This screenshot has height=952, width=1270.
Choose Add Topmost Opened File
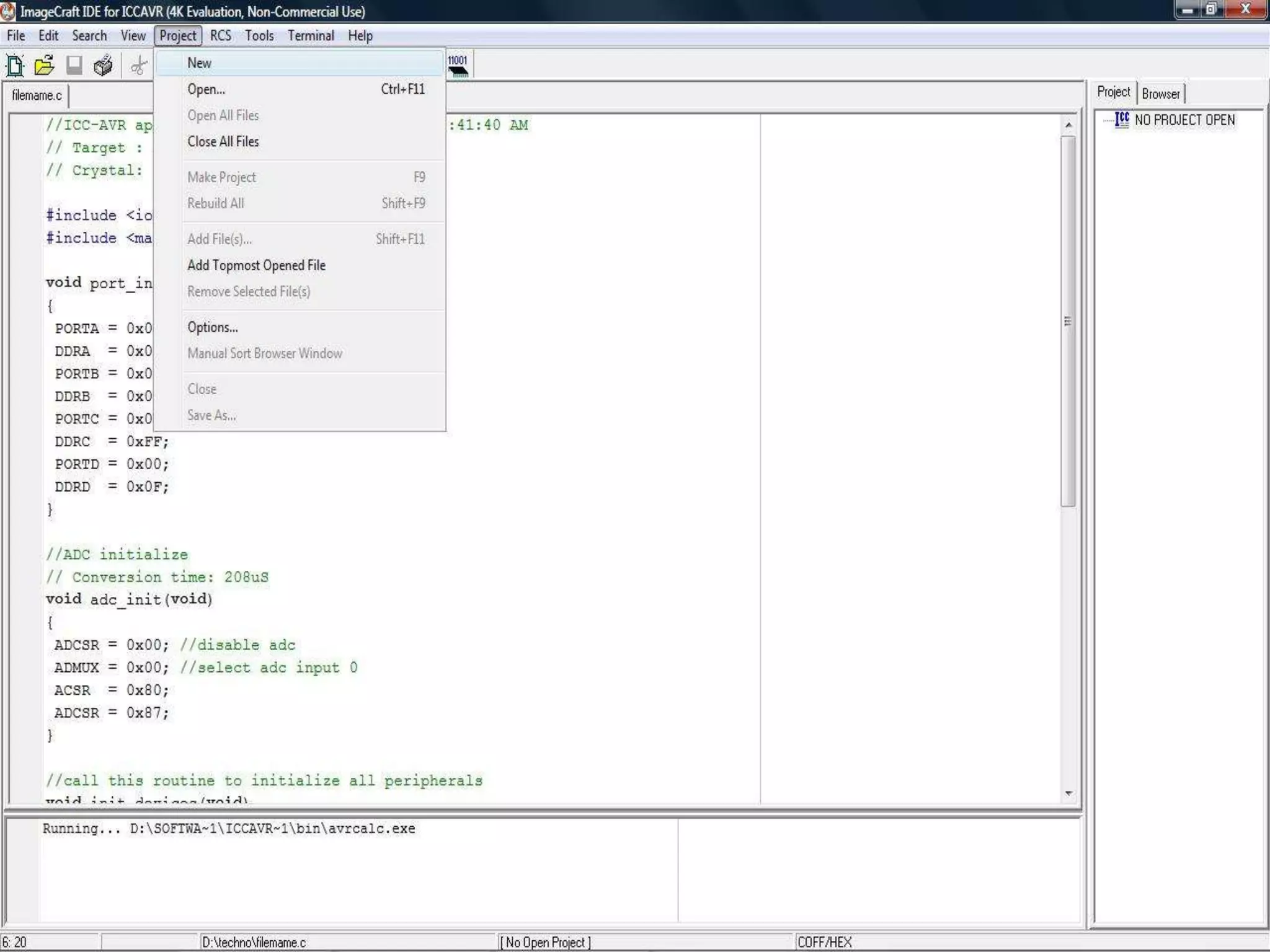click(300, 265)
